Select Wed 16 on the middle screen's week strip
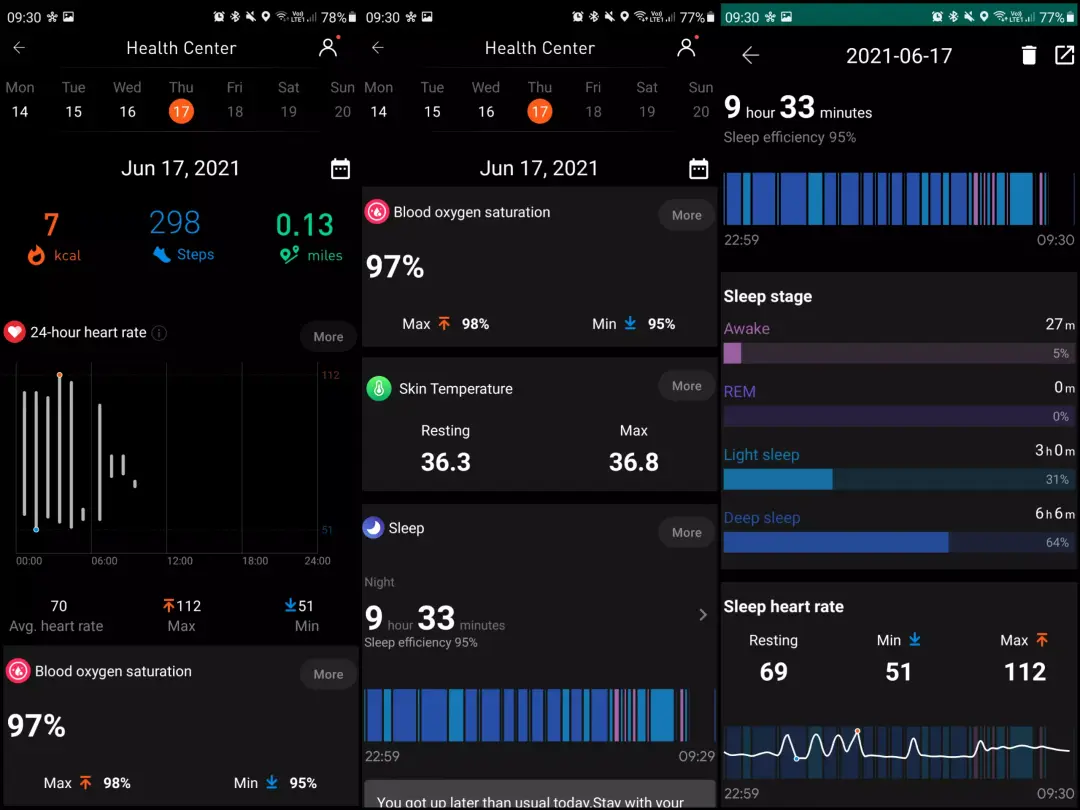 pos(486,100)
